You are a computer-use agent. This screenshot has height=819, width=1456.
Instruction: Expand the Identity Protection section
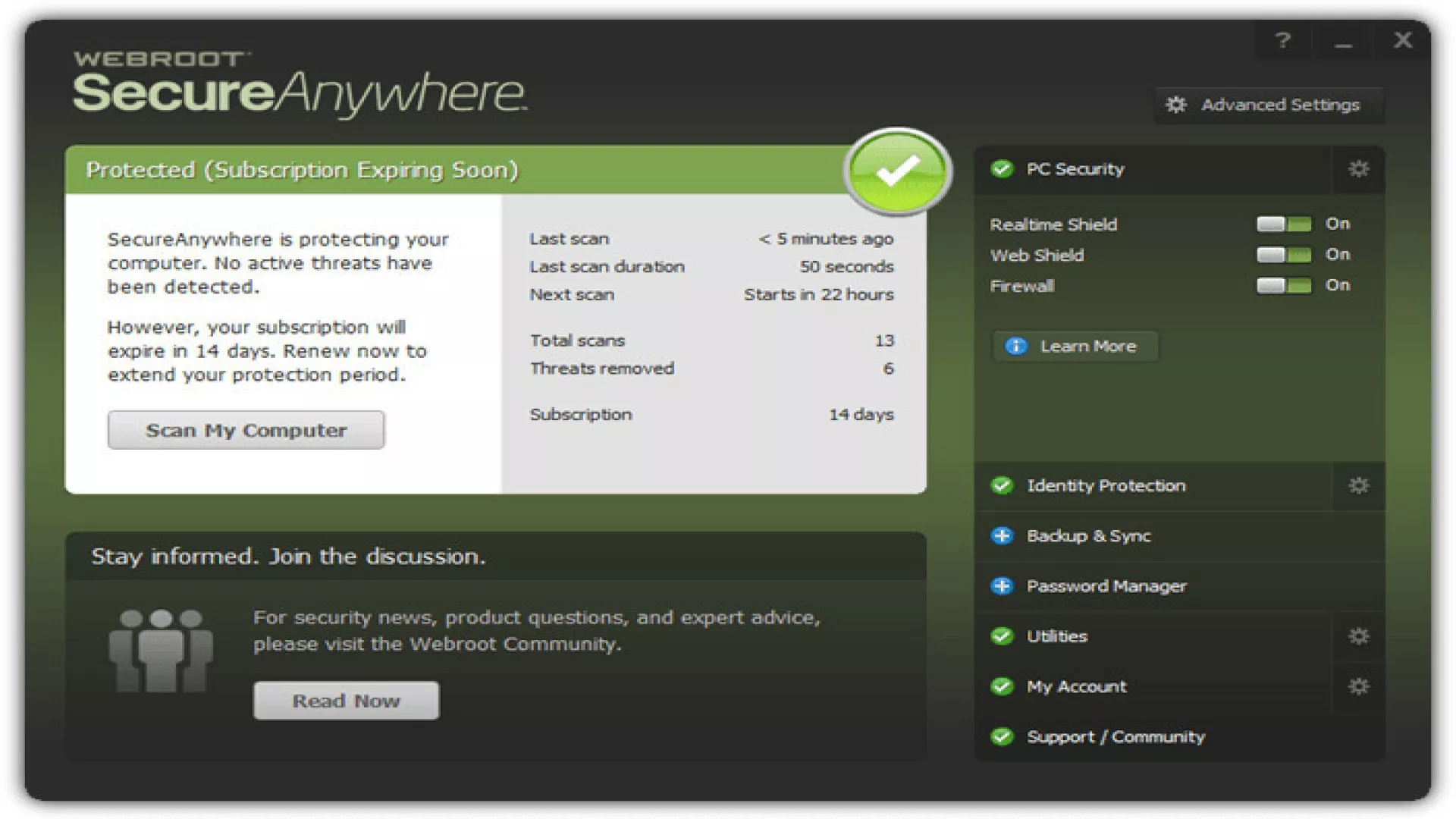(x=1106, y=486)
